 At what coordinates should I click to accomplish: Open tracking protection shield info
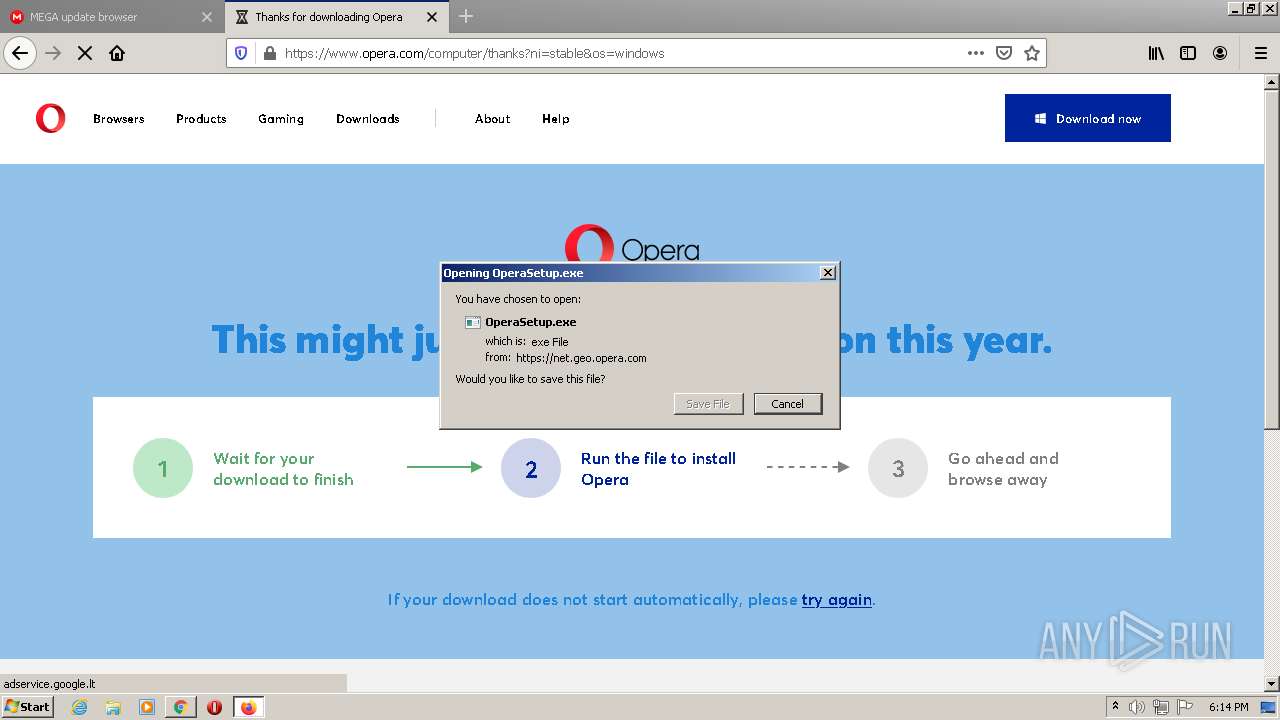(x=241, y=53)
